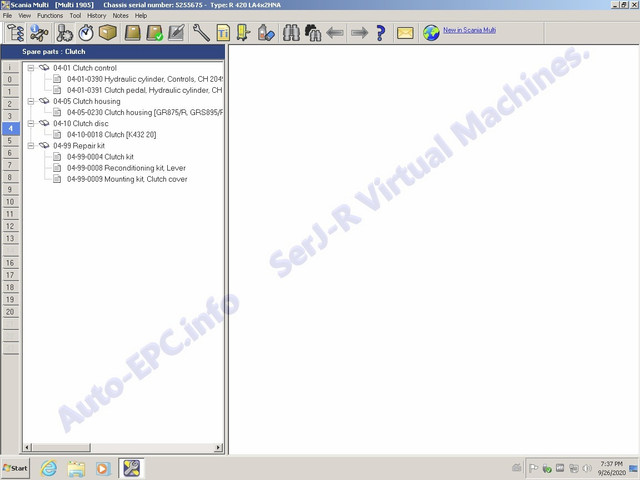640x480 pixels.
Task: Open the History menu
Action: tap(96, 16)
